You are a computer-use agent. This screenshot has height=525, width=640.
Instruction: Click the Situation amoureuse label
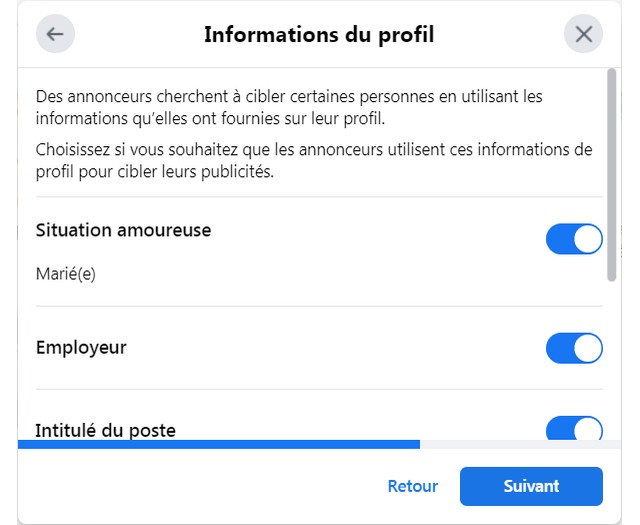[x=123, y=230]
